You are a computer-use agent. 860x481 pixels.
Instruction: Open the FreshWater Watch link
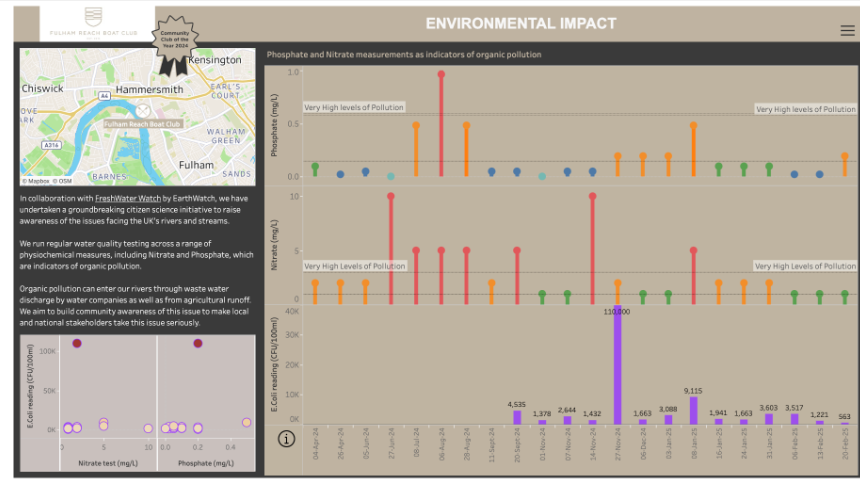coord(128,199)
